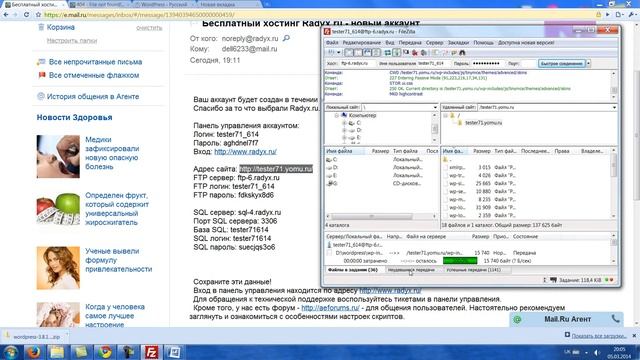Screen dimensions: 640x360
Task: Open Chrome from the taskbar
Action: tap(104, 351)
